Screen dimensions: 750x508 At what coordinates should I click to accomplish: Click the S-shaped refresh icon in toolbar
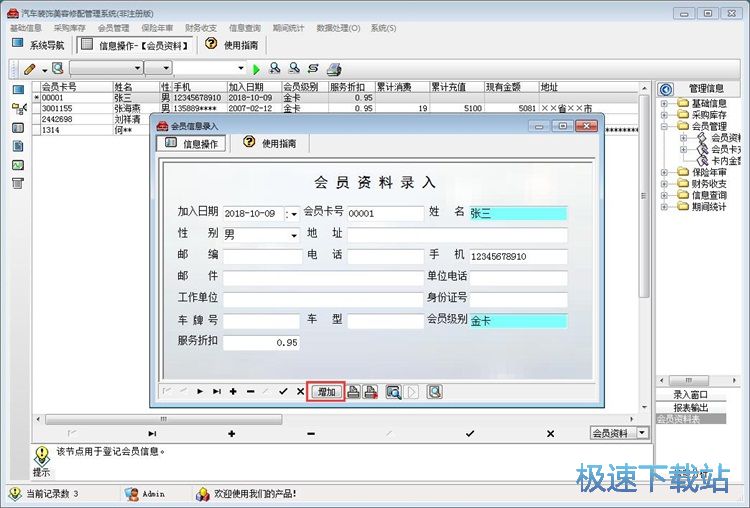313,69
